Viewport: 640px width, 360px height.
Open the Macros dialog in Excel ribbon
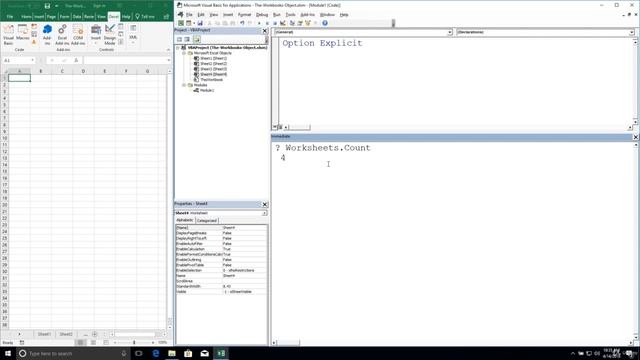23,33
